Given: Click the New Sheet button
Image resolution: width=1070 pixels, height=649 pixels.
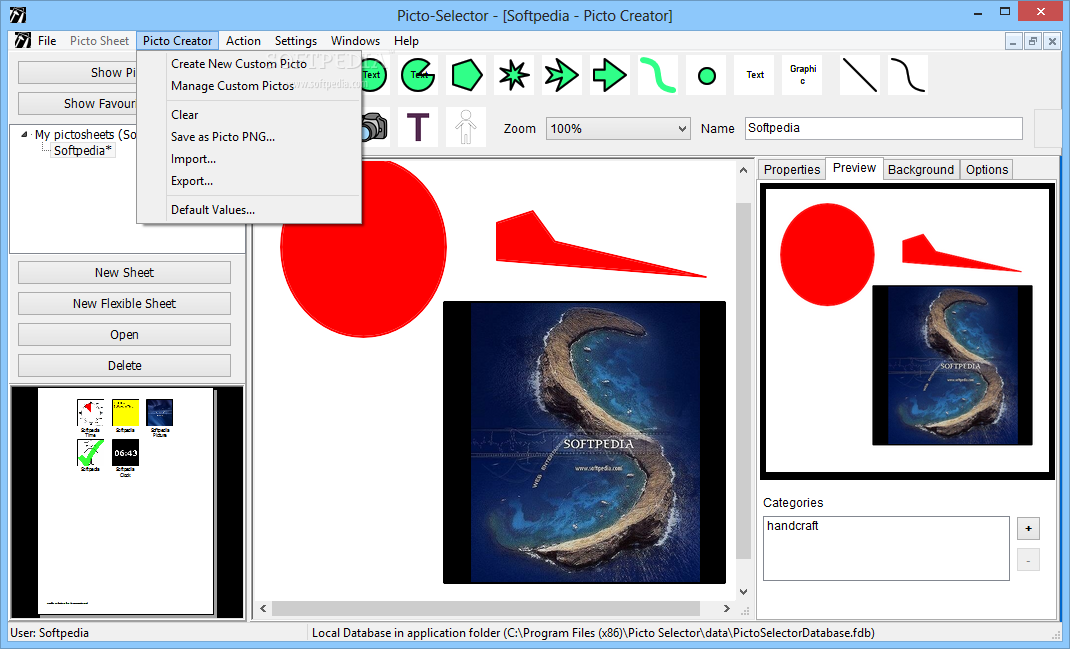Looking at the screenshot, I should tap(124, 272).
